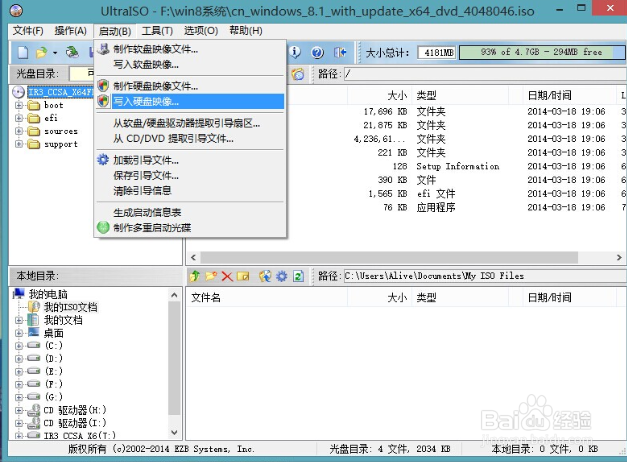This screenshot has width=627, height=462.
Task: Click the UltraISO title bar disc icon
Action: (16, 11)
